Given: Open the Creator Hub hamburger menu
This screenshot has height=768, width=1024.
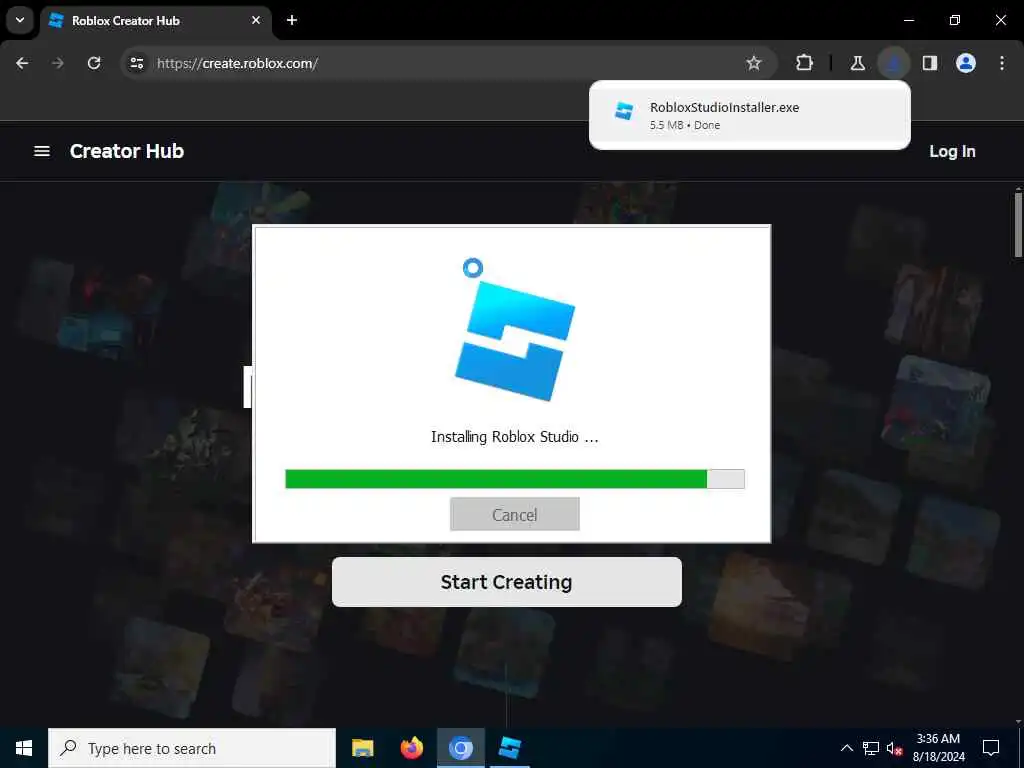Looking at the screenshot, I should [42, 151].
